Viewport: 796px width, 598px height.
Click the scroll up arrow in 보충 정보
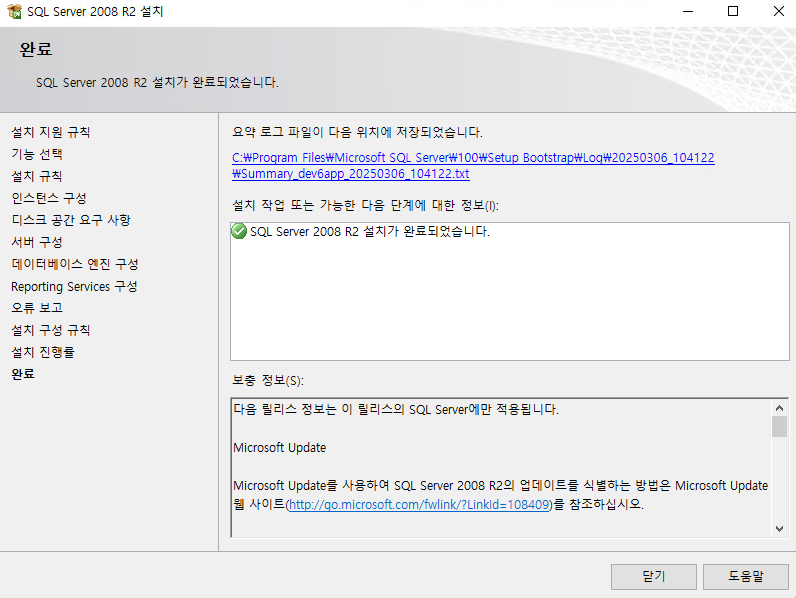tap(779, 408)
